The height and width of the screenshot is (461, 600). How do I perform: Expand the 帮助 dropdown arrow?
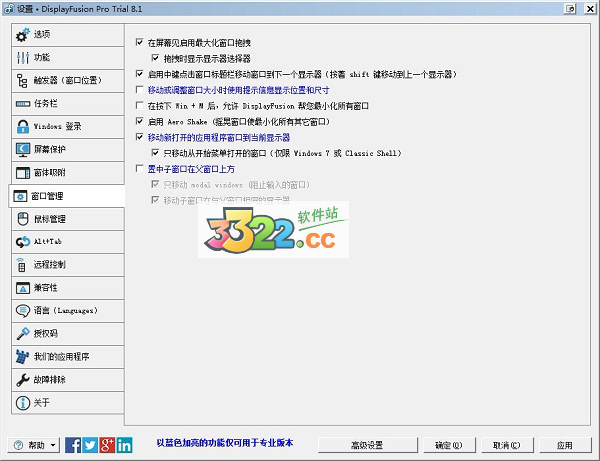tap(53, 445)
